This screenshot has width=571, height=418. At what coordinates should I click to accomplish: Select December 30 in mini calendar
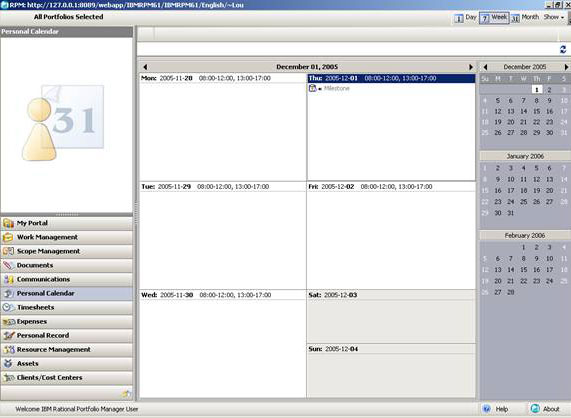click(x=550, y=133)
